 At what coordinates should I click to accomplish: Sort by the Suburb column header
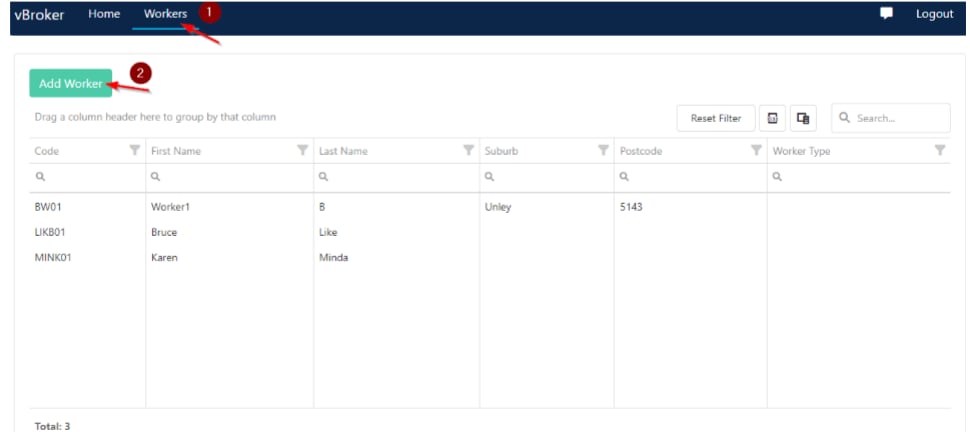coord(501,151)
